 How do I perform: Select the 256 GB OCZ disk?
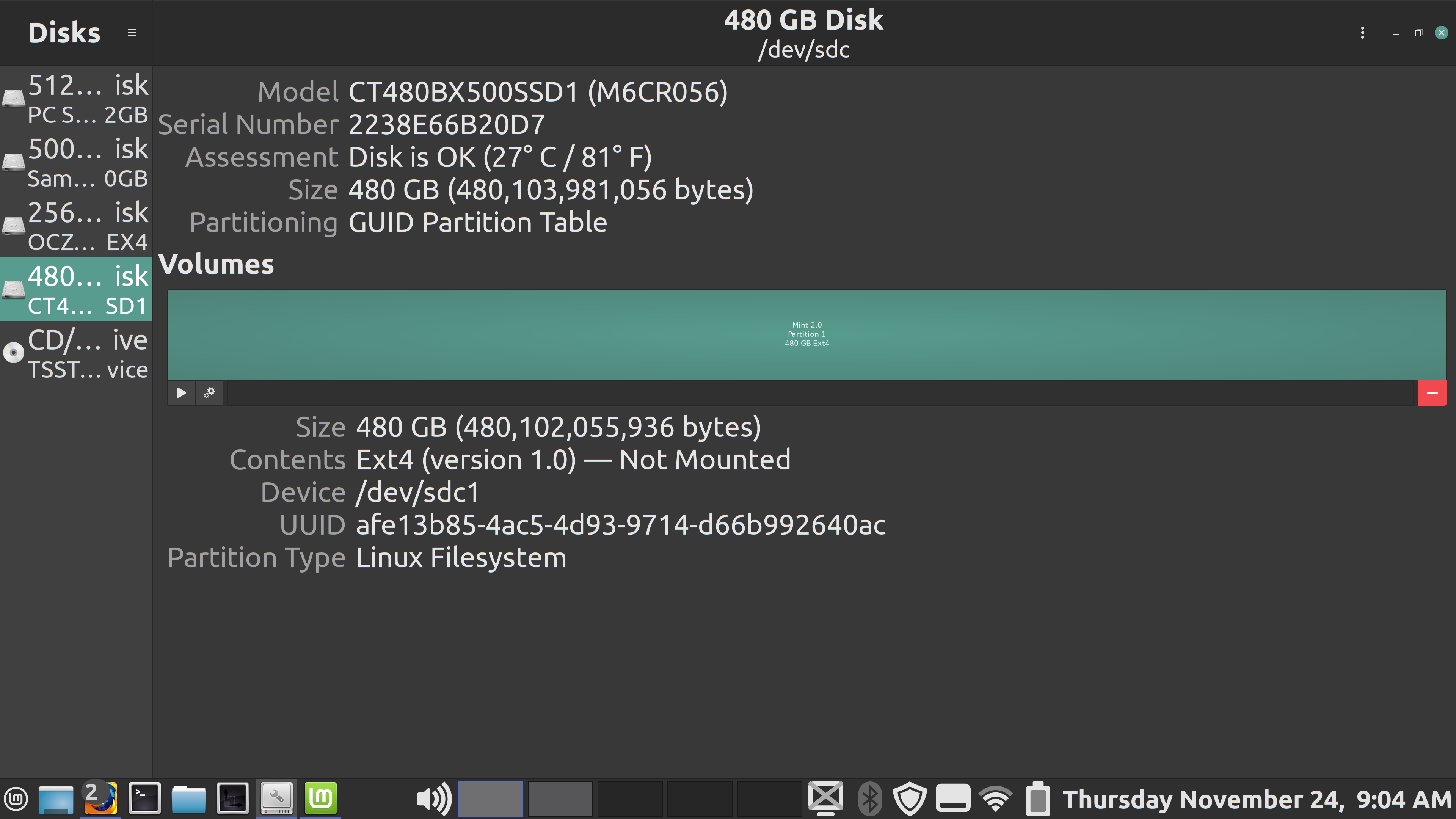pyautogui.click(x=76, y=226)
